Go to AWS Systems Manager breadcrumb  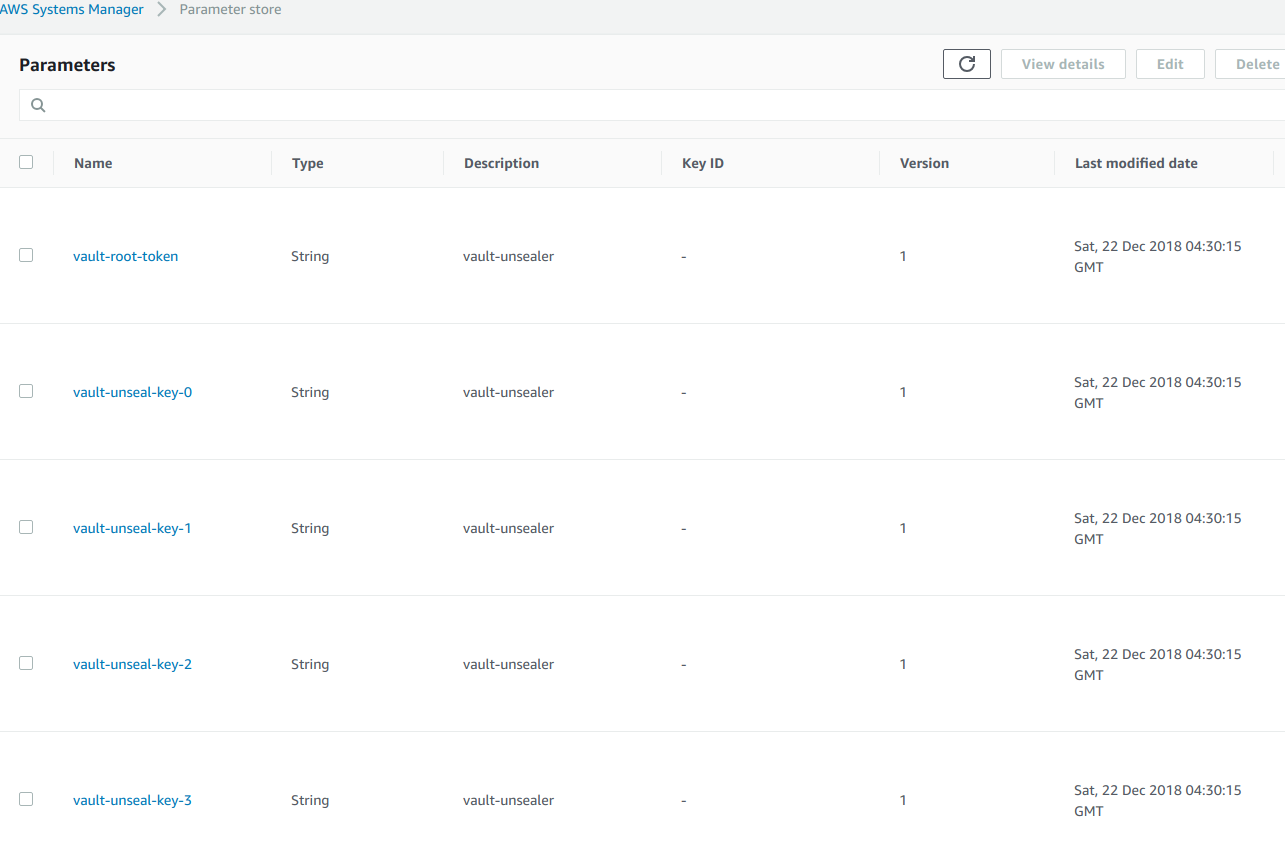[x=72, y=9]
